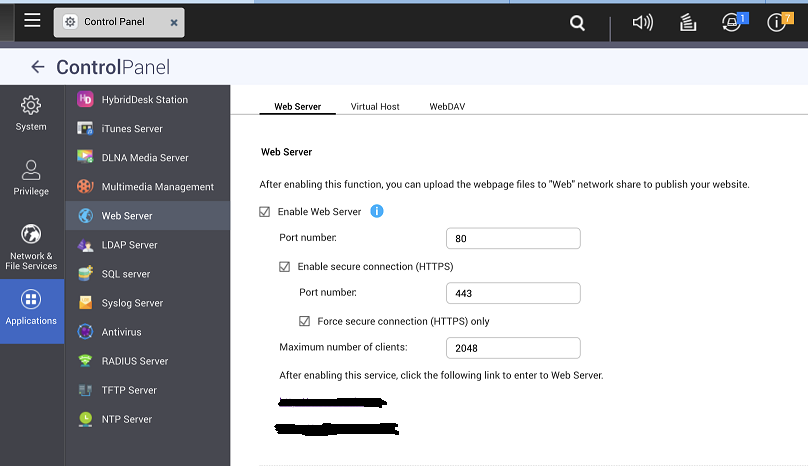
Task: Select Web Server in sidebar
Action: point(148,215)
